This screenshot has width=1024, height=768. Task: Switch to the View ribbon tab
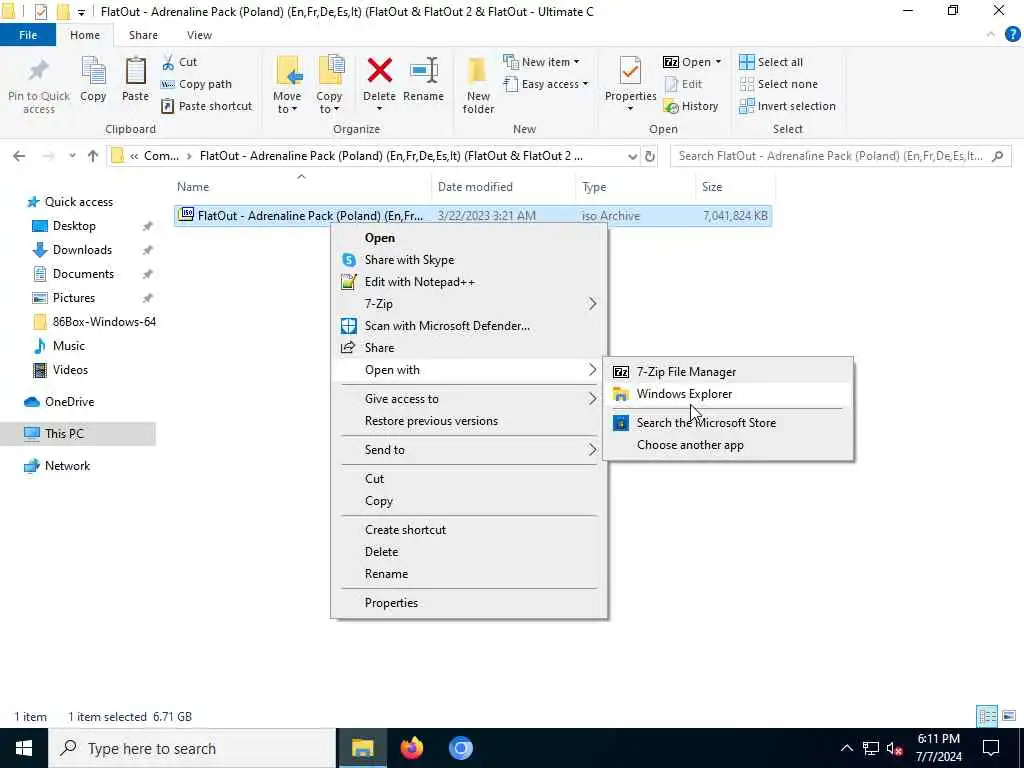coord(199,35)
